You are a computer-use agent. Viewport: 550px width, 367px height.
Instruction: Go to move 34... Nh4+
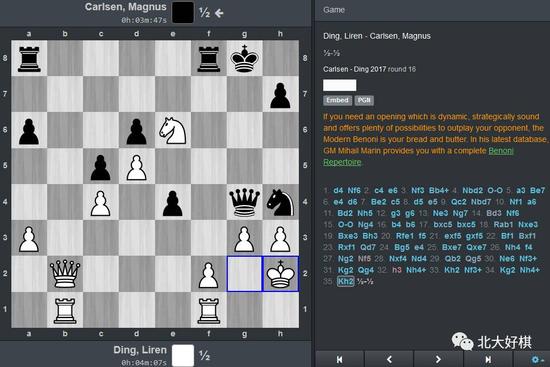tap(530, 270)
